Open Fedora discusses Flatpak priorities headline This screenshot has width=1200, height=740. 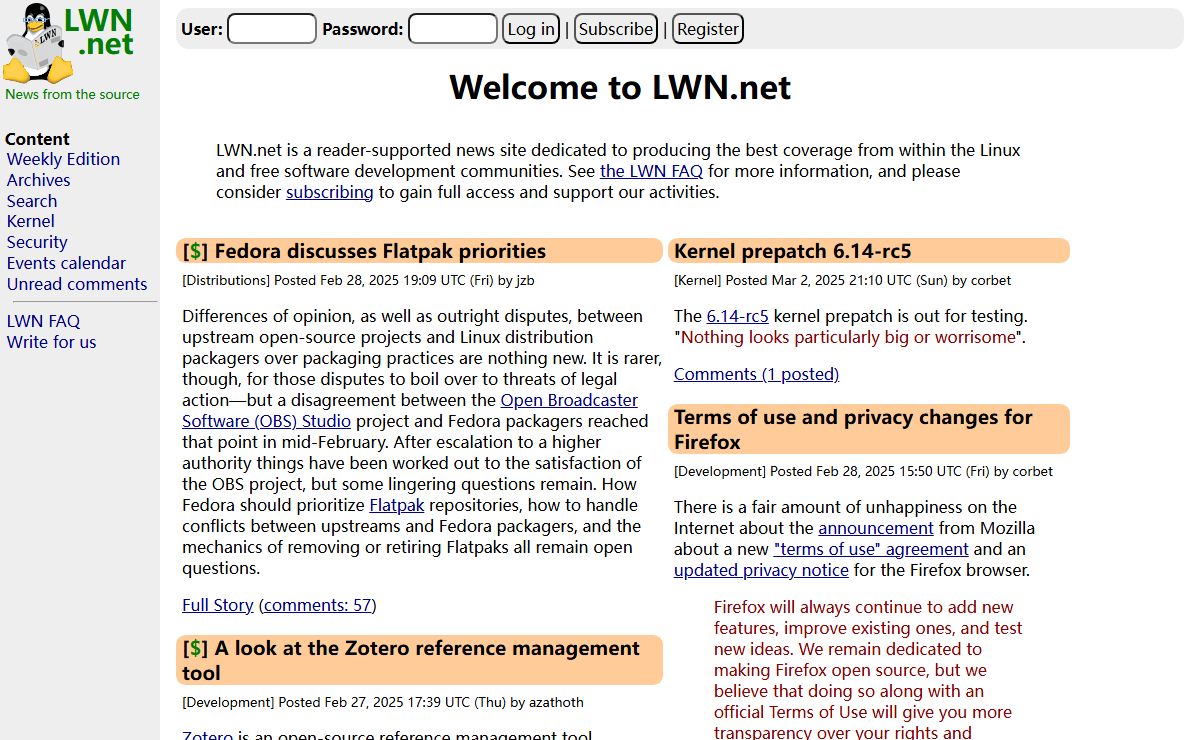[380, 251]
